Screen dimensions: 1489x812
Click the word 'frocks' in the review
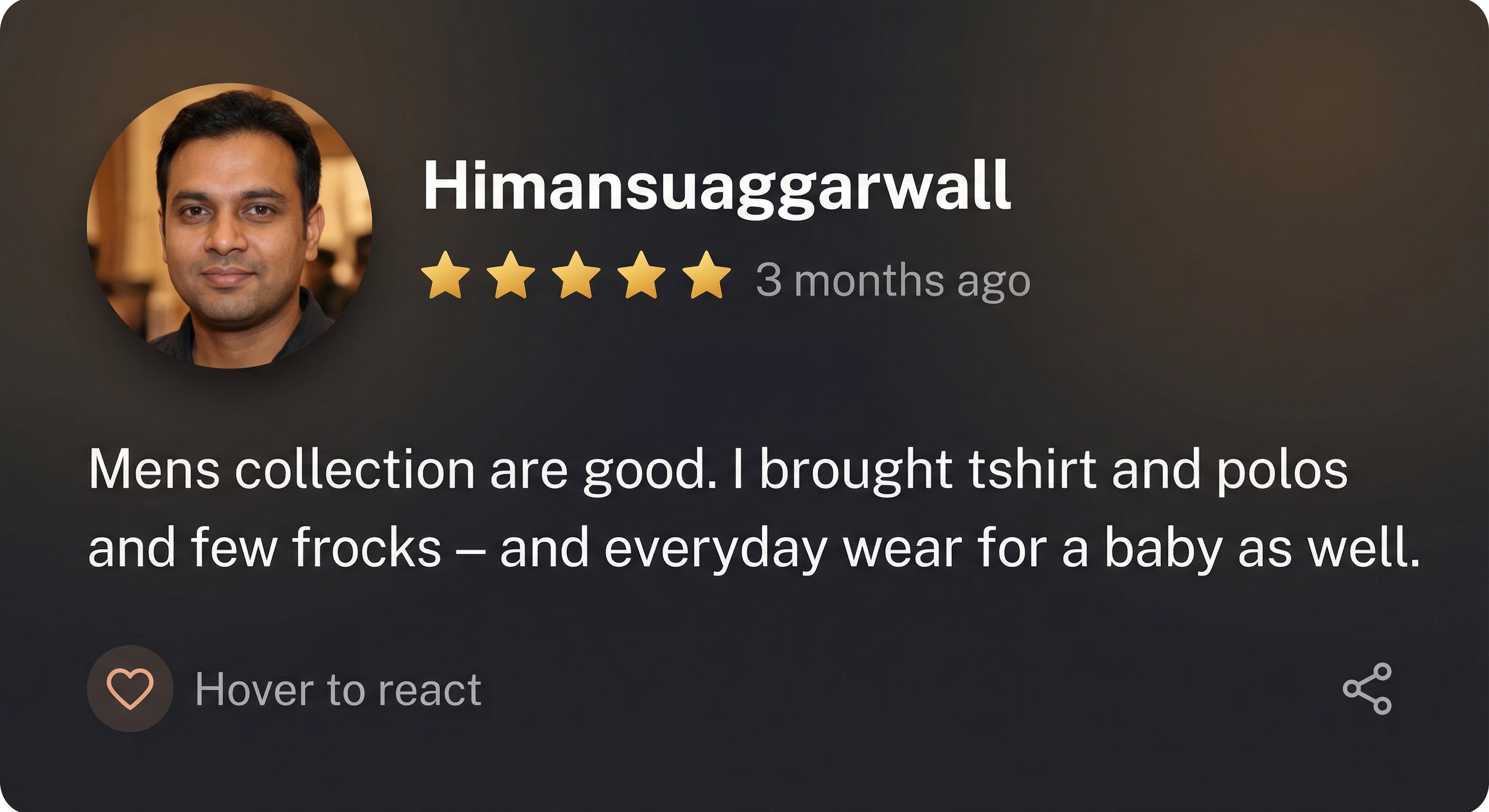[367, 547]
